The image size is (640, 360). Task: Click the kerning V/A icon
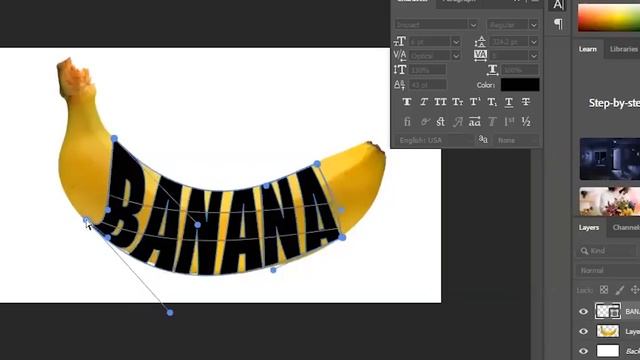point(400,55)
